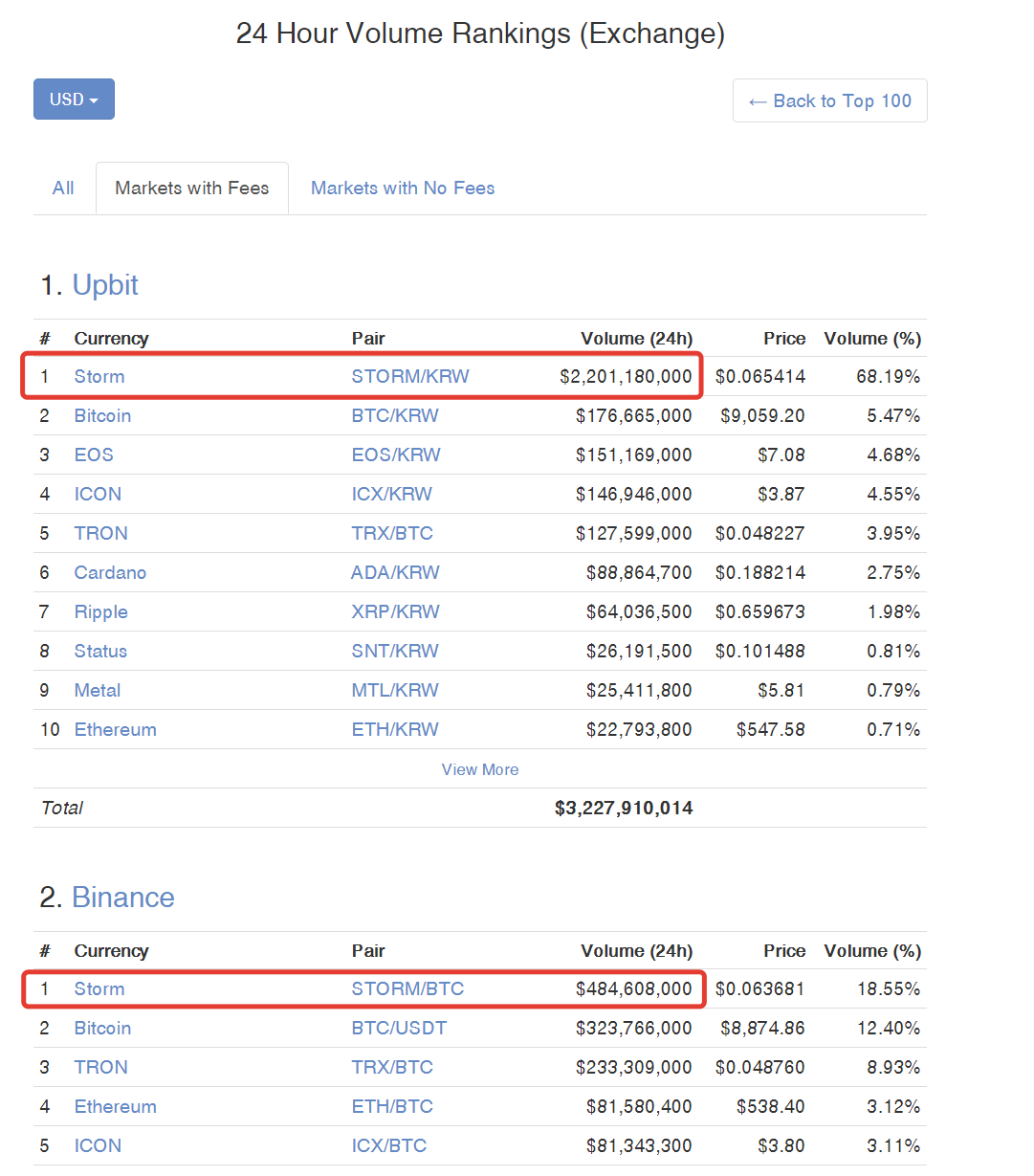Click Back to Top 100 button
Viewport: 1034px width, 1176px height.
(829, 100)
